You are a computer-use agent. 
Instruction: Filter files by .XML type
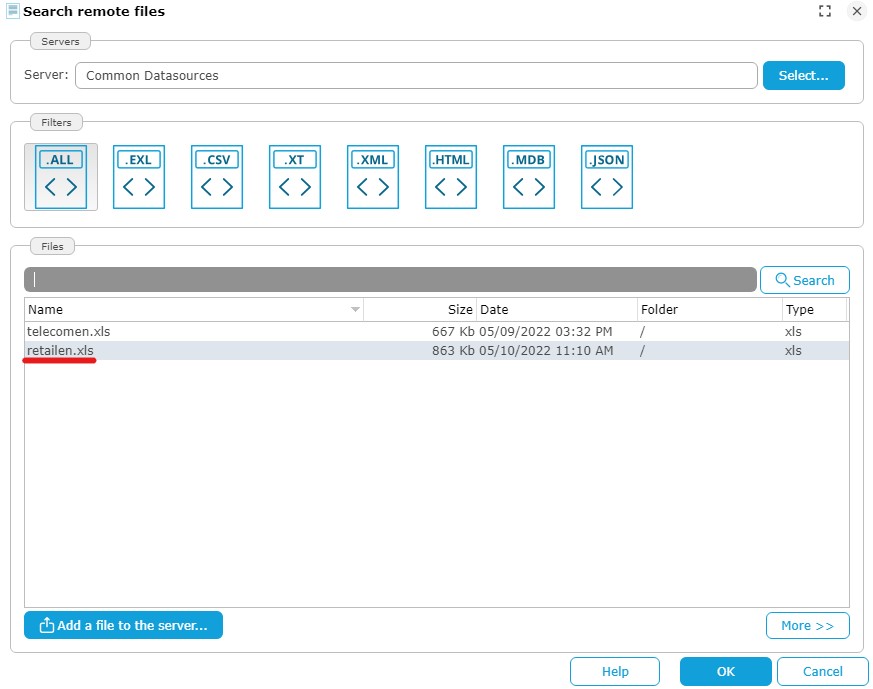click(x=373, y=177)
